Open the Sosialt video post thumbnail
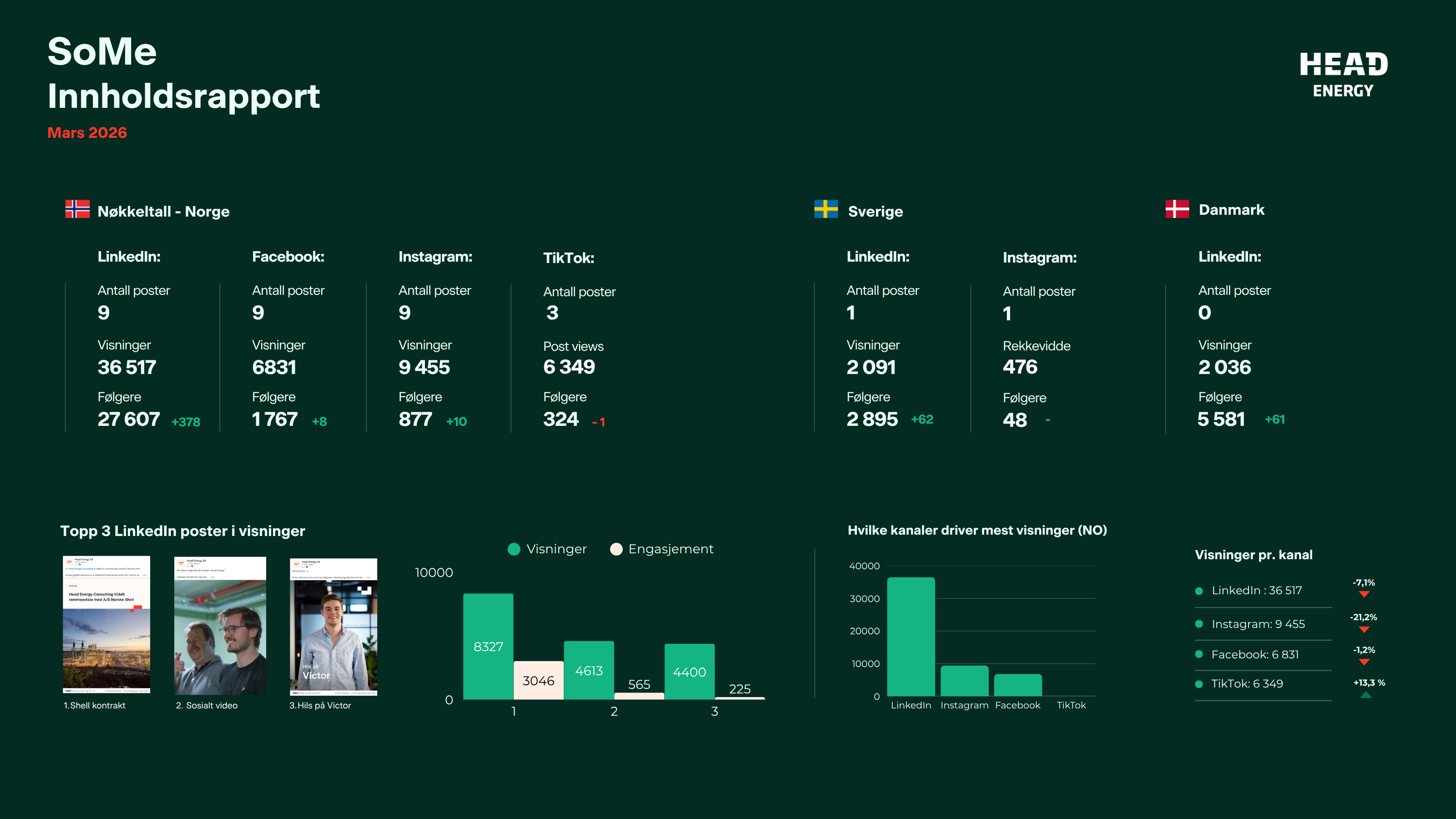Screen dimensions: 1456x819 [x=220, y=626]
